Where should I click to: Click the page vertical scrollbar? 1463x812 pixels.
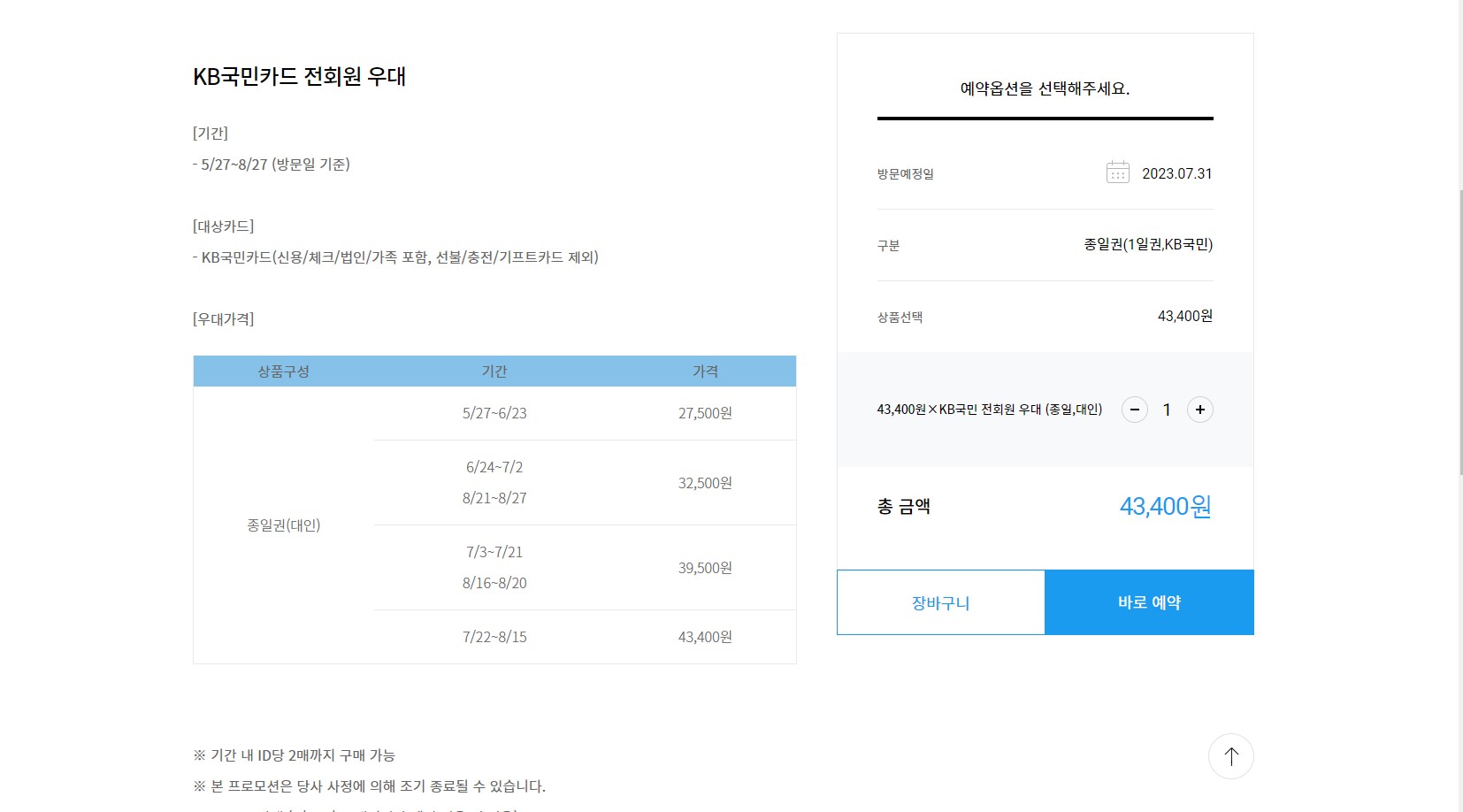pyautogui.click(x=1460, y=332)
